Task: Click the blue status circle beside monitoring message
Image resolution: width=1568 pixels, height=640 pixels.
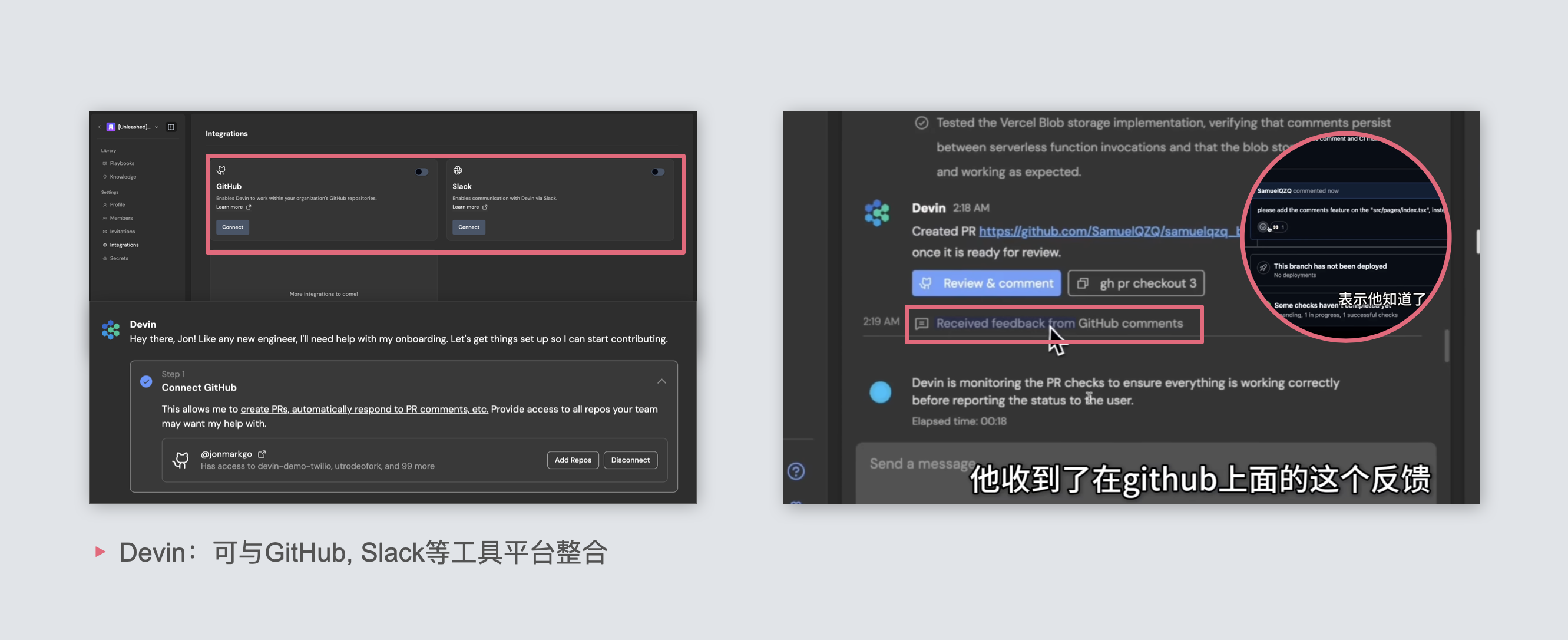Action: 880,391
